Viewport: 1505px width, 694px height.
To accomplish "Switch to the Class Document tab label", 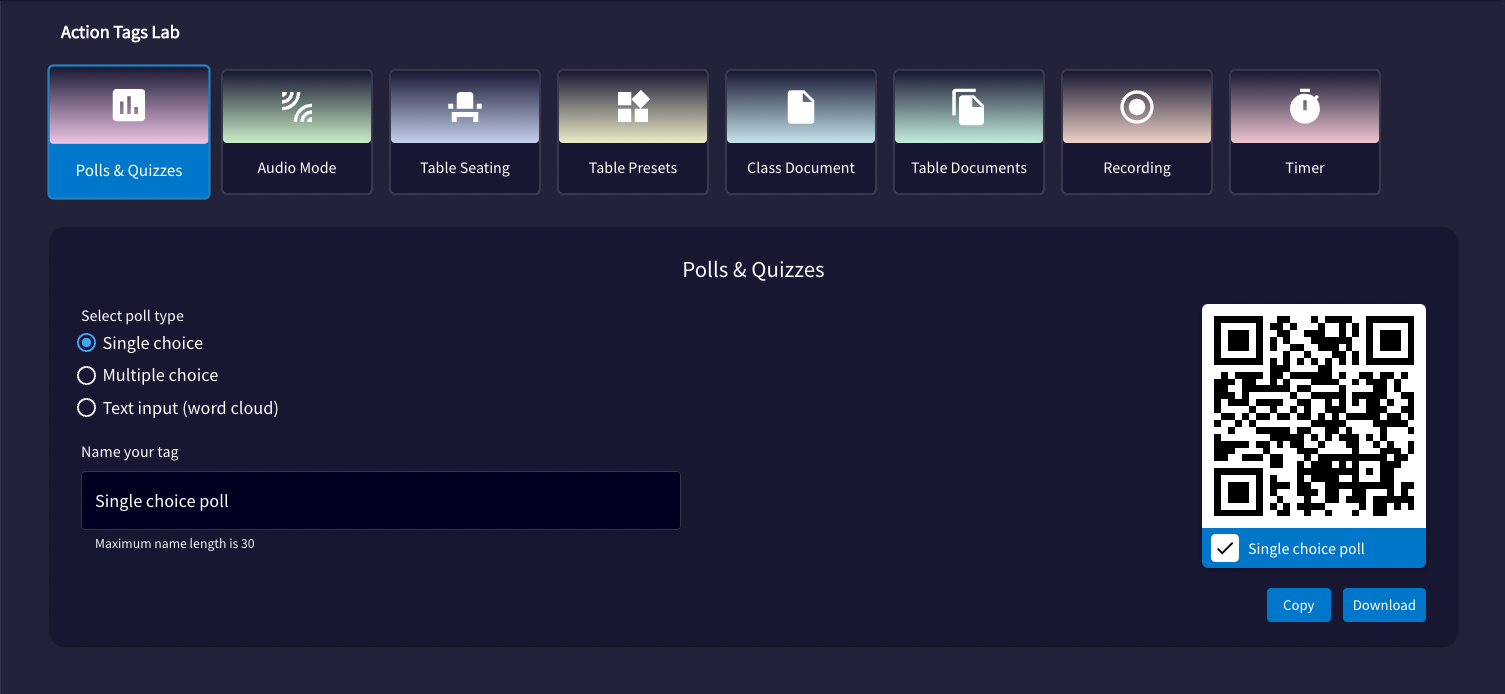I will [x=801, y=168].
